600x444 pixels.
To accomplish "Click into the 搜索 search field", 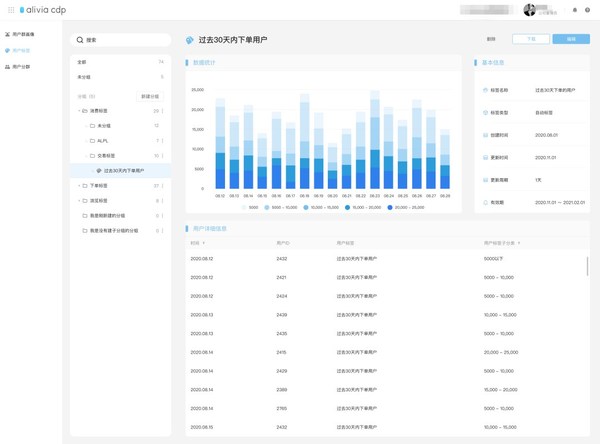I will 120,40.
